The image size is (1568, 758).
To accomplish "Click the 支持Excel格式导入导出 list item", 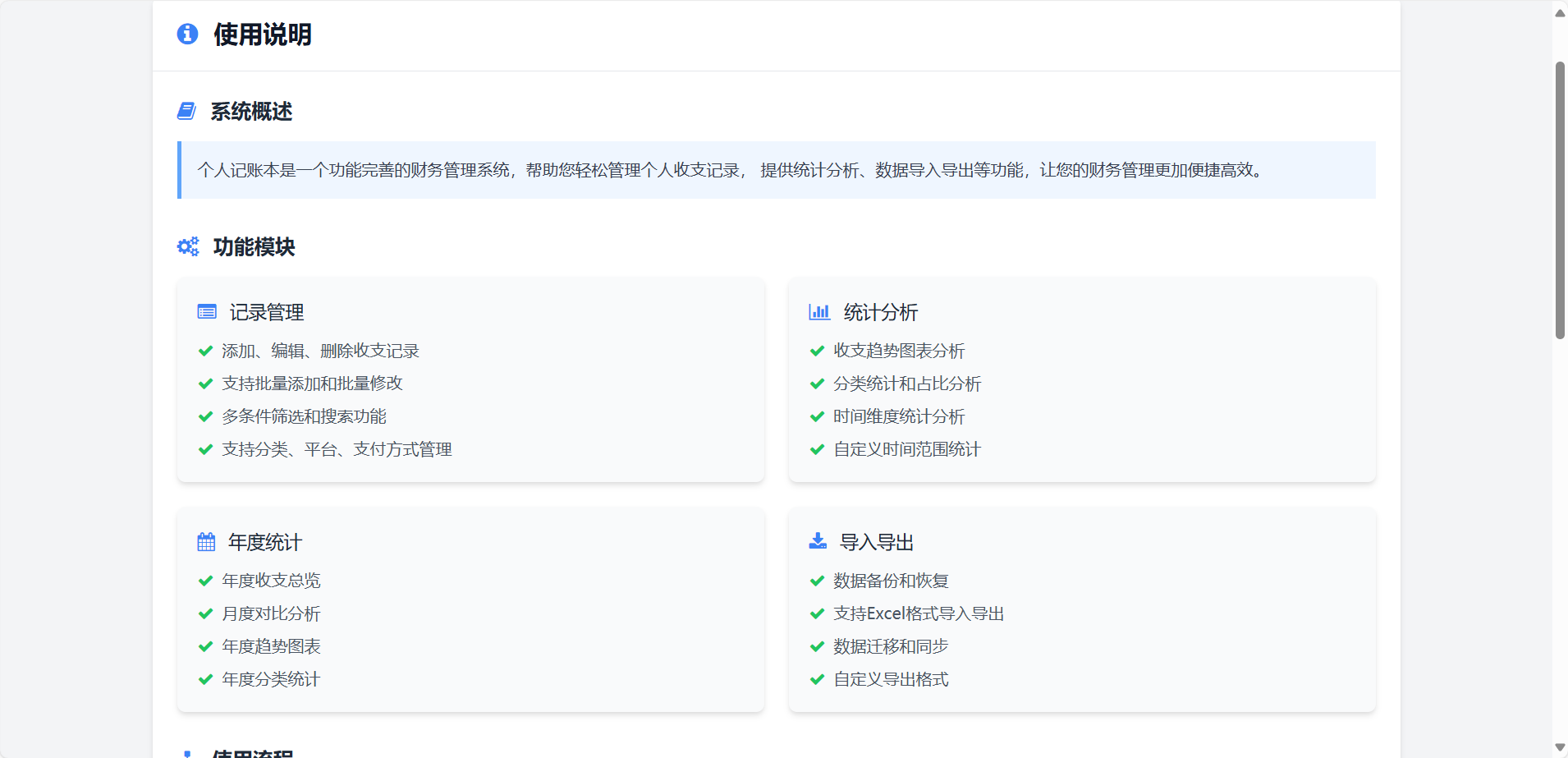I will click(918, 613).
